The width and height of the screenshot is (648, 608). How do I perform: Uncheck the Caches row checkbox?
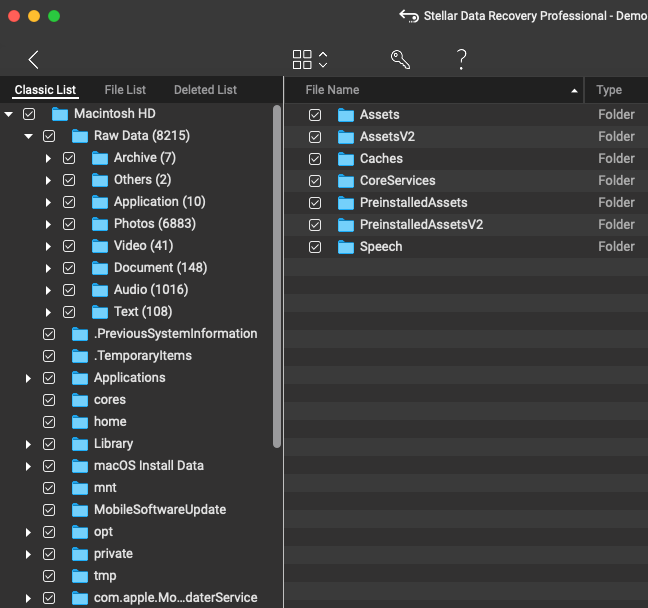coord(315,159)
